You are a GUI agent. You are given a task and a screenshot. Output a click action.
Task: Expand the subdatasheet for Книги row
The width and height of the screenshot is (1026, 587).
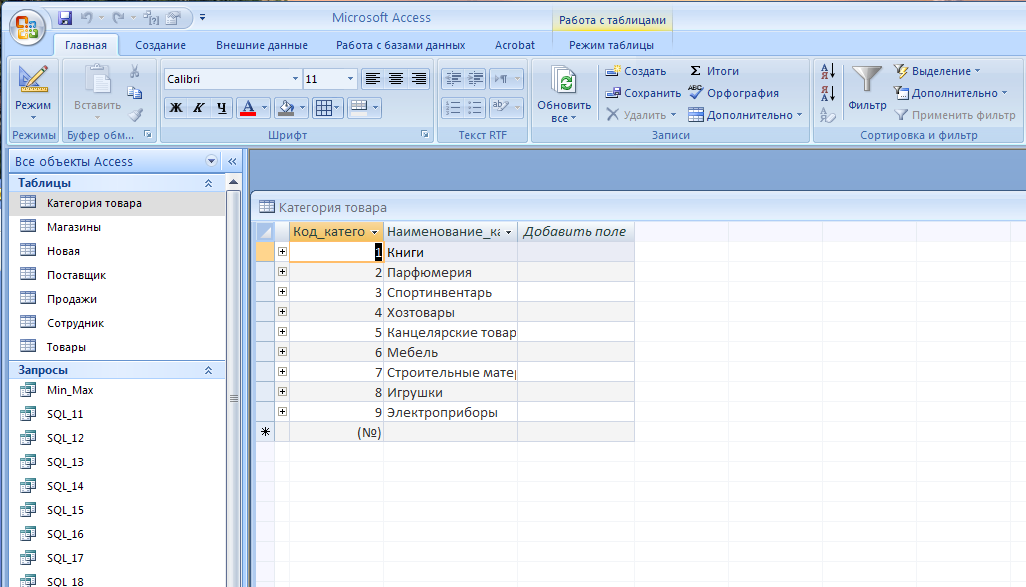pos(282,252)
